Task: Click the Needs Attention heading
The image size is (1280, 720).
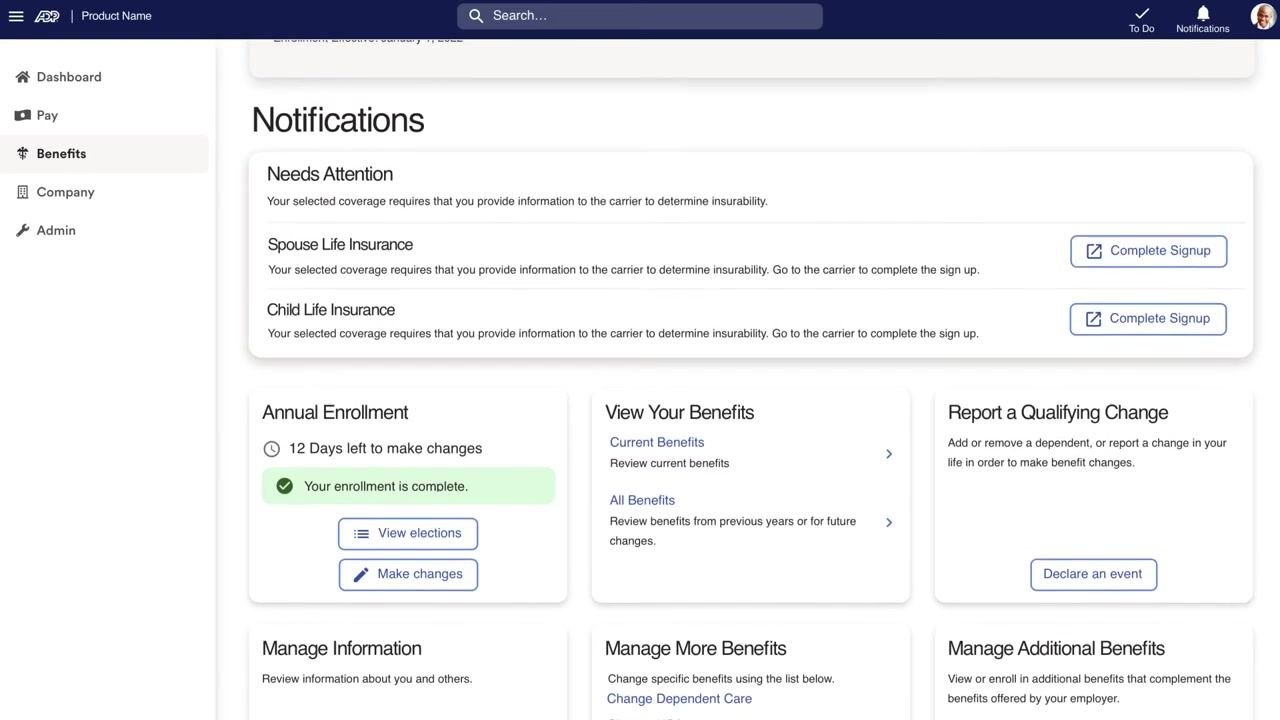Action: pos(330,174)
